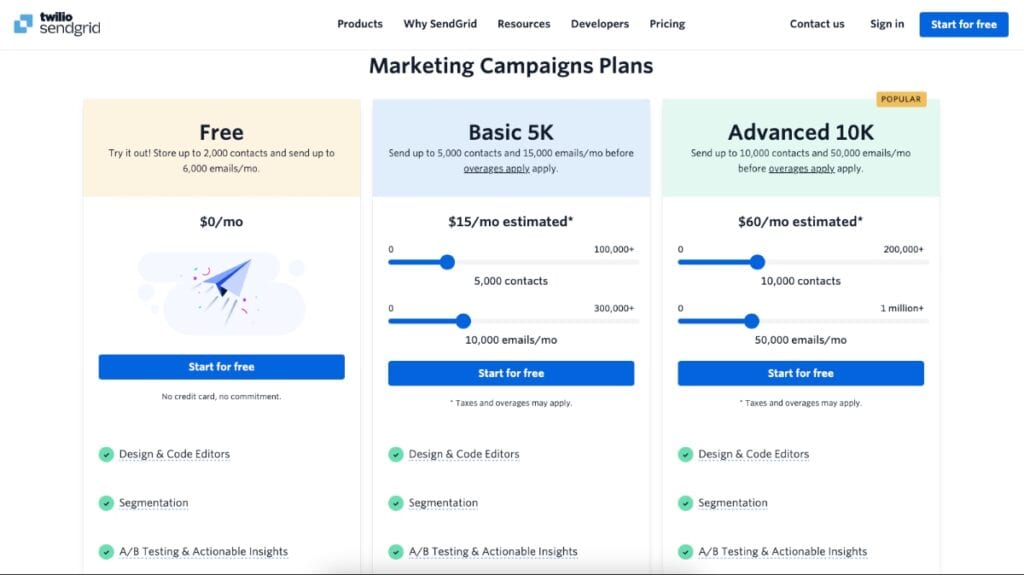Open the Why SendGrid menu
Image resolution: width=1024 pixels, height=575 pixels.
[440, 24]
